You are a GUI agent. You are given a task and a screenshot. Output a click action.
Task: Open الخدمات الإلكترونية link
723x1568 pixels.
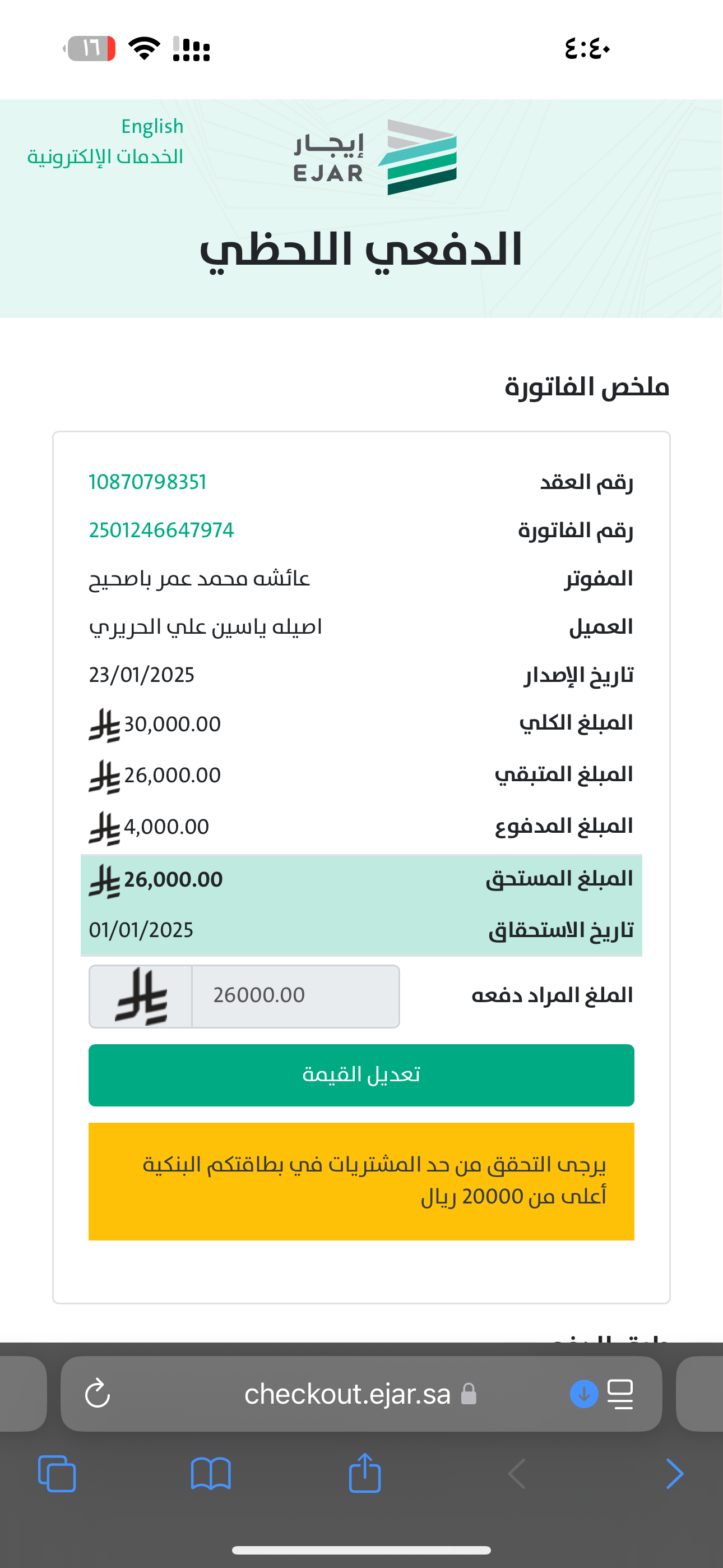pyautogui.click(x=105, y=157)
